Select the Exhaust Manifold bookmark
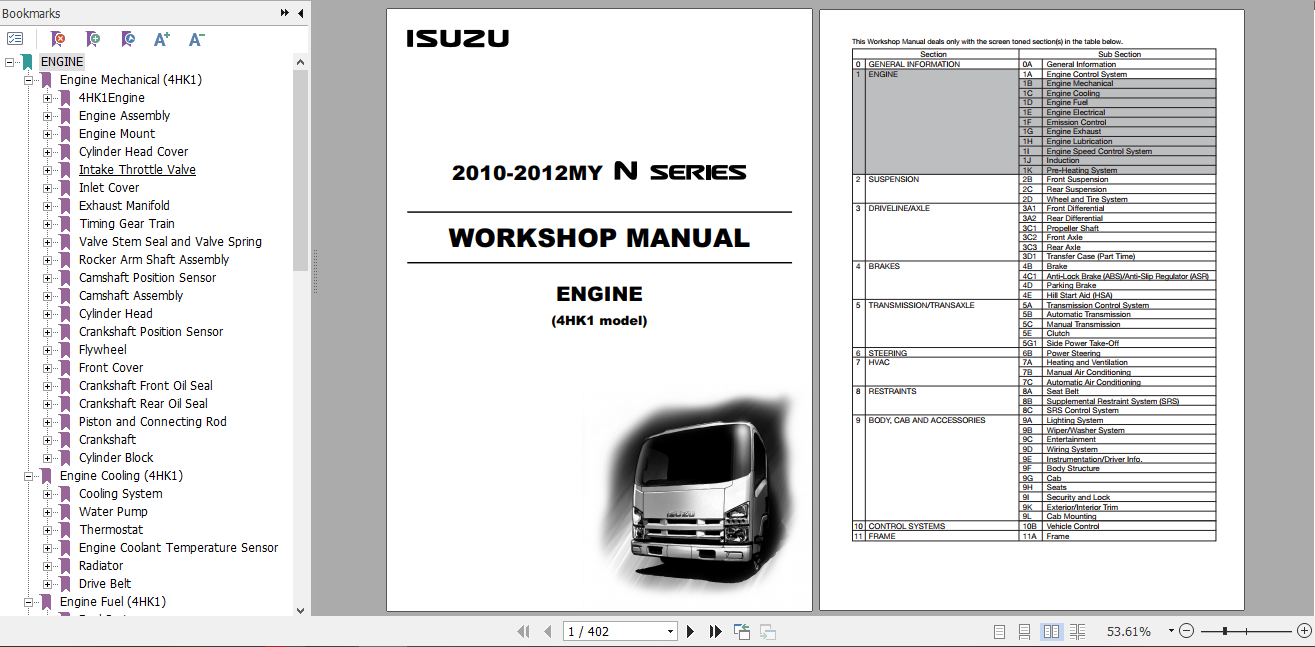Viewport: 1315px width, 647px height. pos(125,206)
